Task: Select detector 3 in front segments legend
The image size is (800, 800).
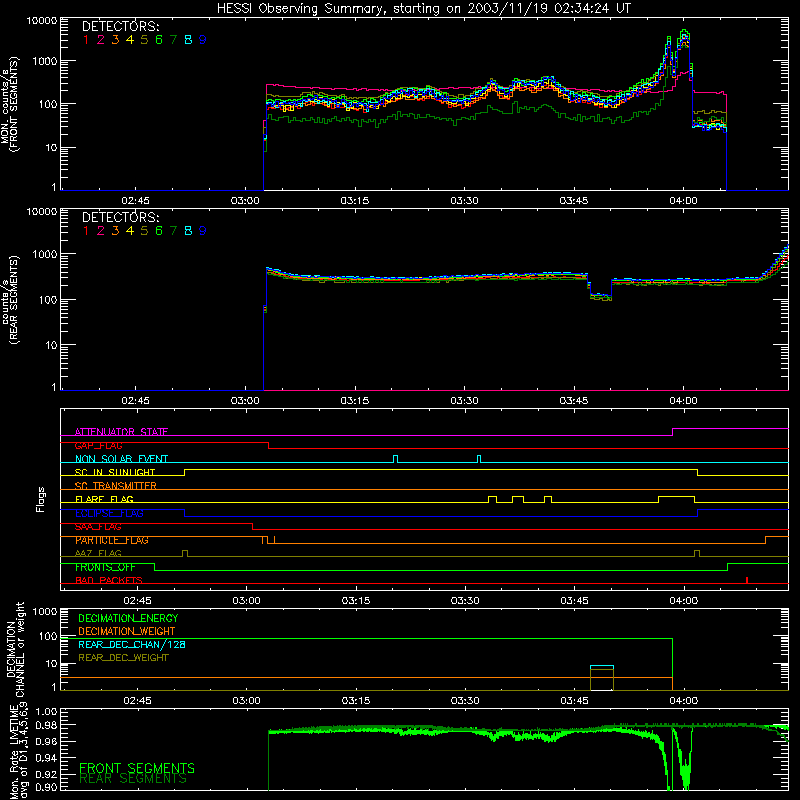Action: click(x=115, y=40)
